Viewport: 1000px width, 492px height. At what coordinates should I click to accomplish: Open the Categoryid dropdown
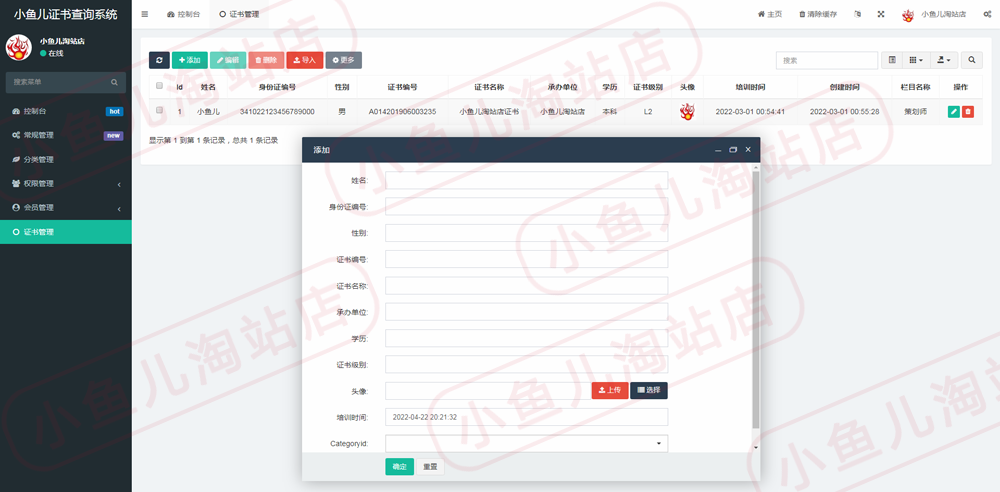[526, 444]
